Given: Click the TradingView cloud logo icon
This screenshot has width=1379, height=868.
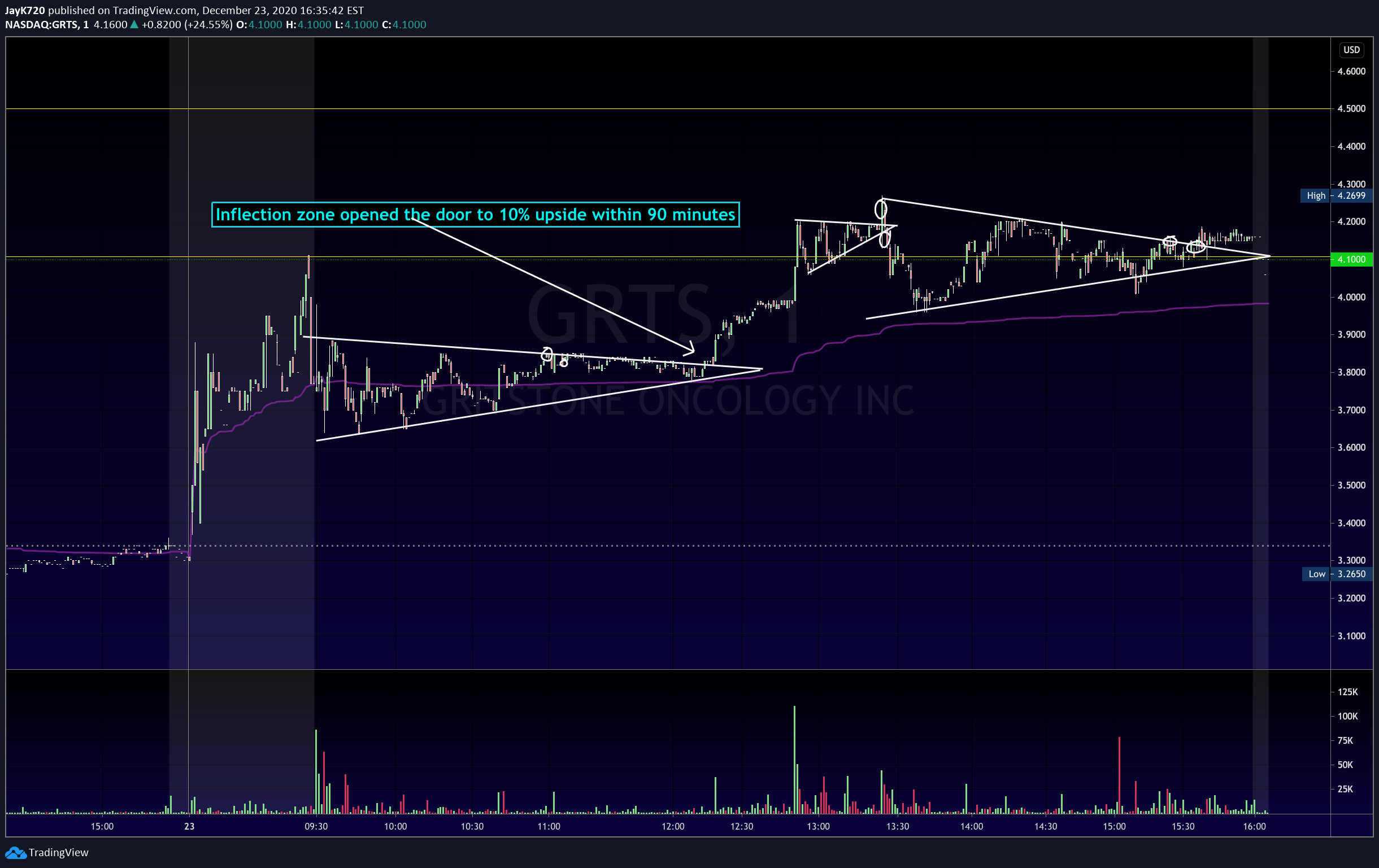Looking at the screenshot, I should pos(15,853).
